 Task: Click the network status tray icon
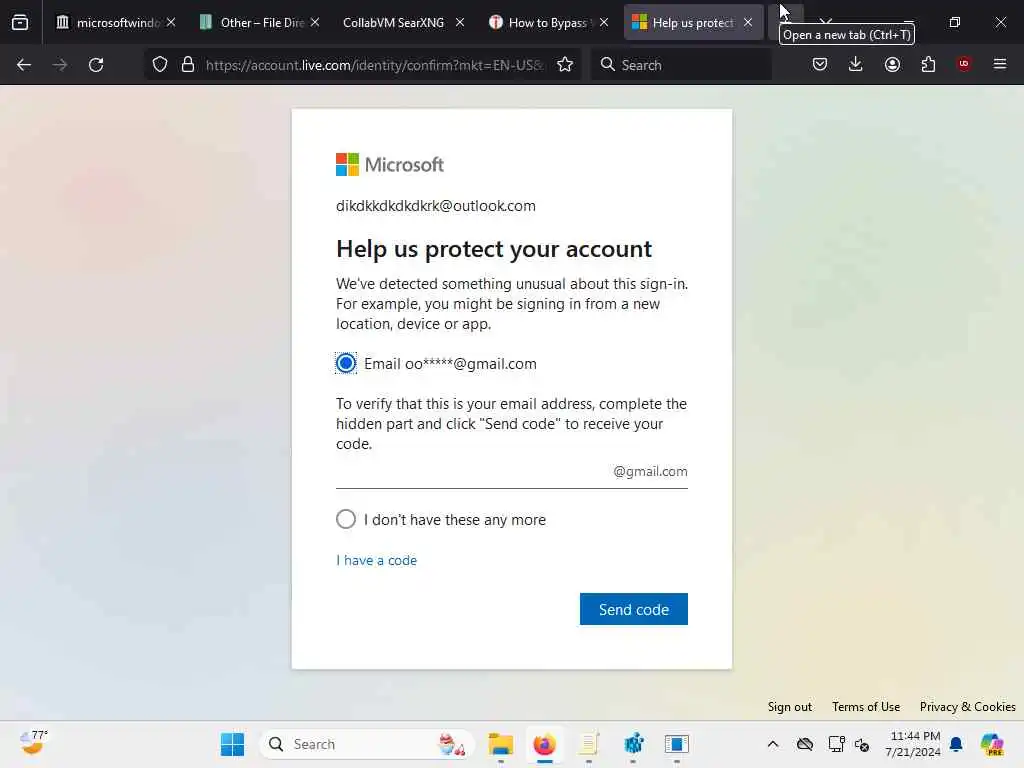pos(836,744)
